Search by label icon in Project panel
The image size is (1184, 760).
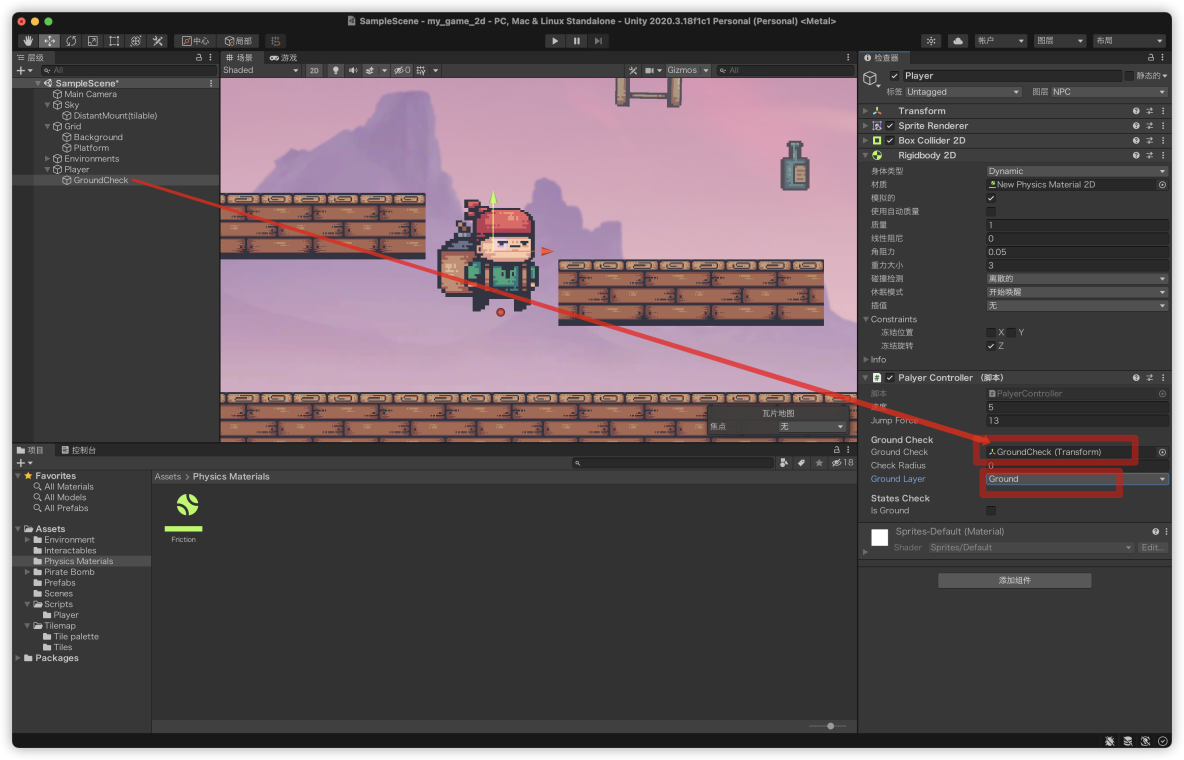[801, 463]
